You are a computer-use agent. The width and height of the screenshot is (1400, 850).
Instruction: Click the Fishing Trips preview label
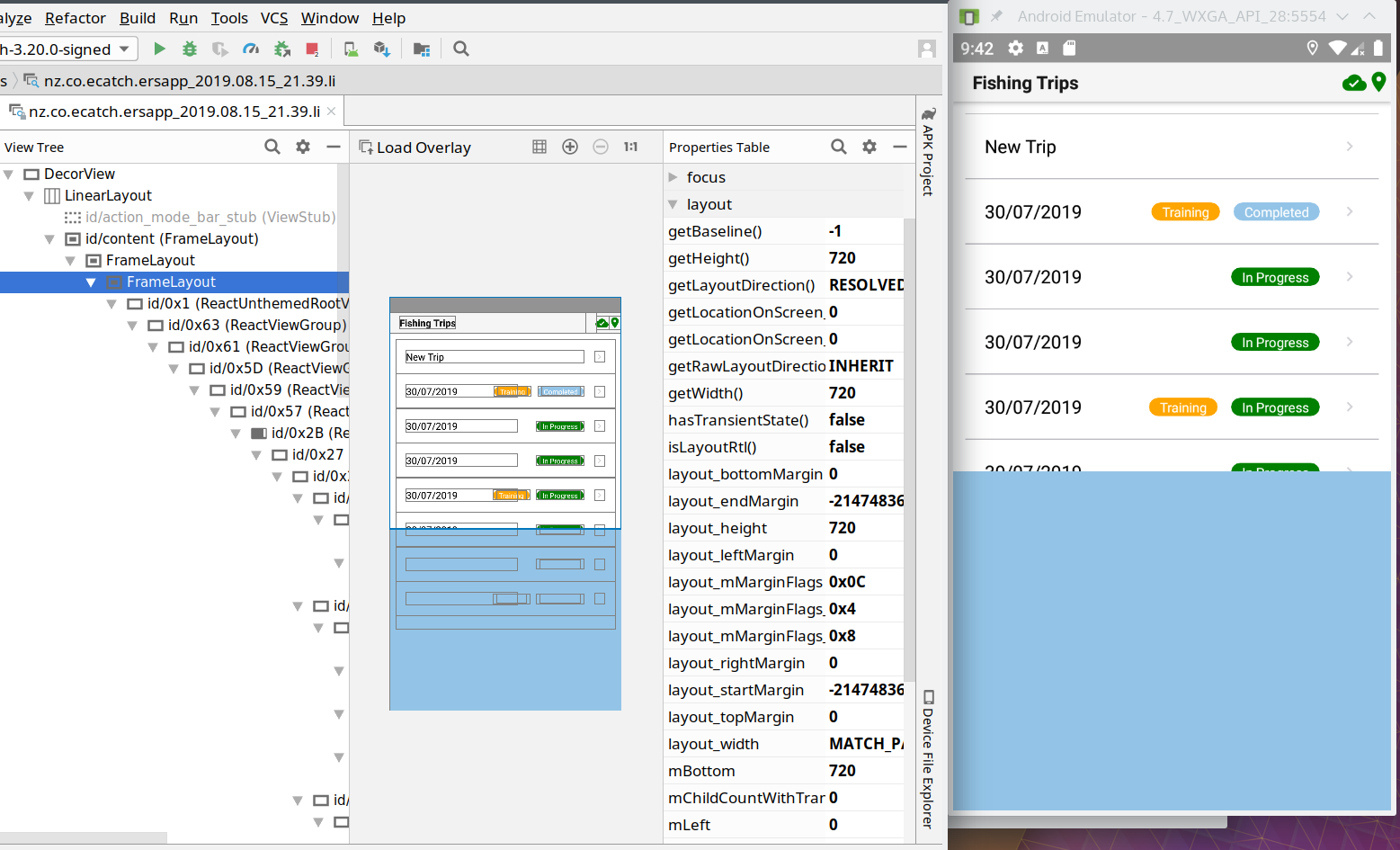(x=427, y=323)
